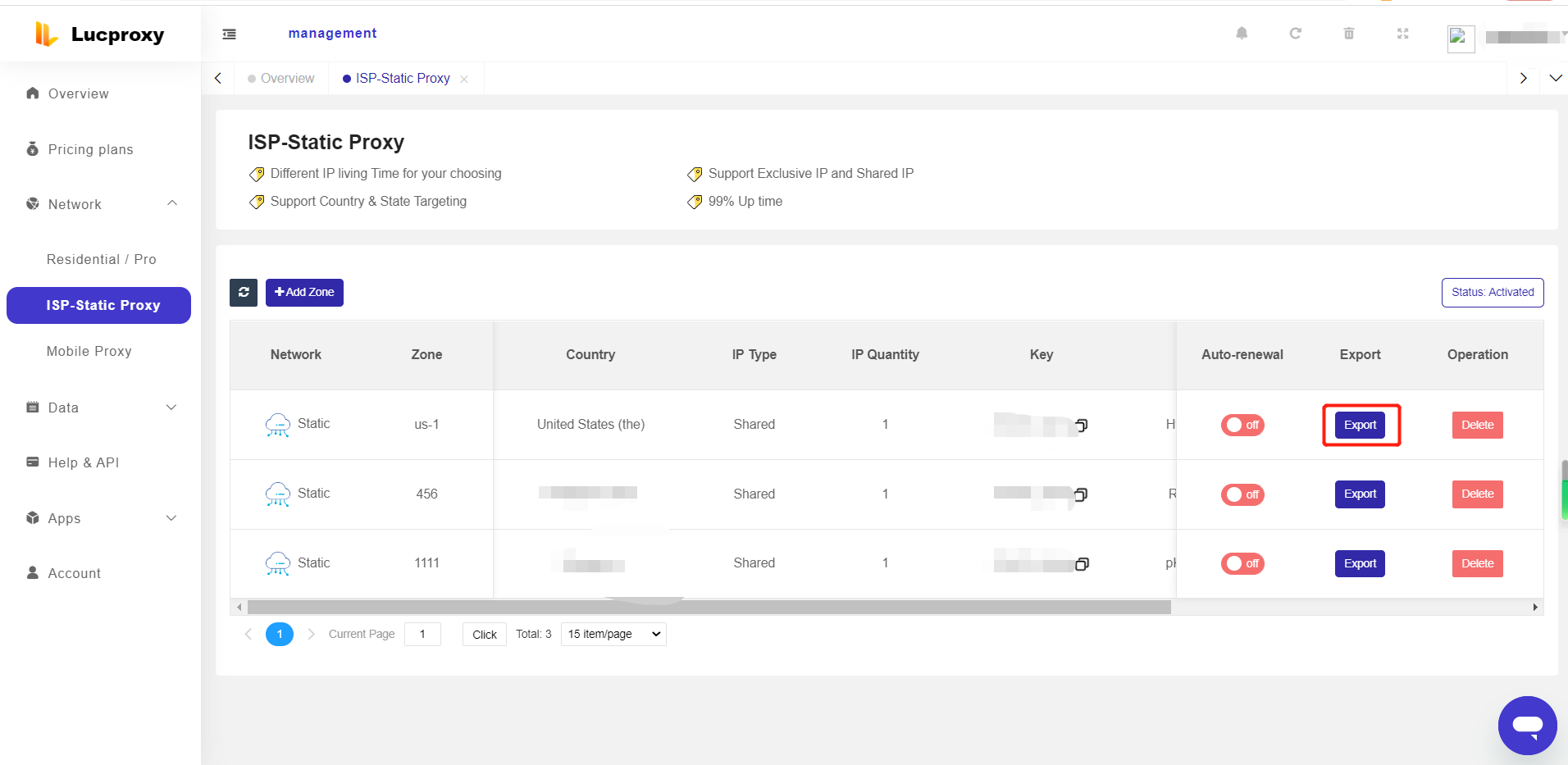
Task: Open Pricing plans in sidebar
Action: click(90, 149)
